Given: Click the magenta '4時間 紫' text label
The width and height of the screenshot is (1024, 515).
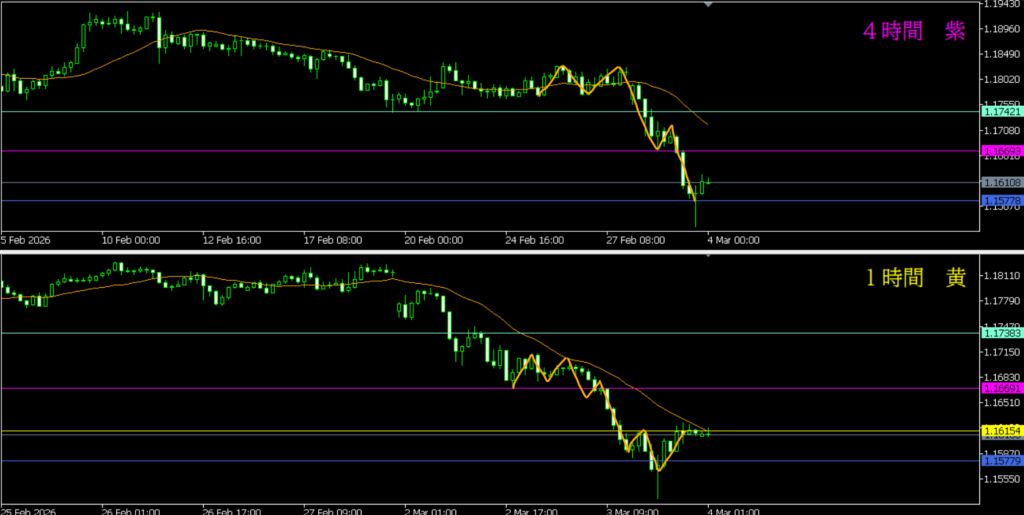Looking at the screenshot, I should pyautogui.click(x=914, y=32).
